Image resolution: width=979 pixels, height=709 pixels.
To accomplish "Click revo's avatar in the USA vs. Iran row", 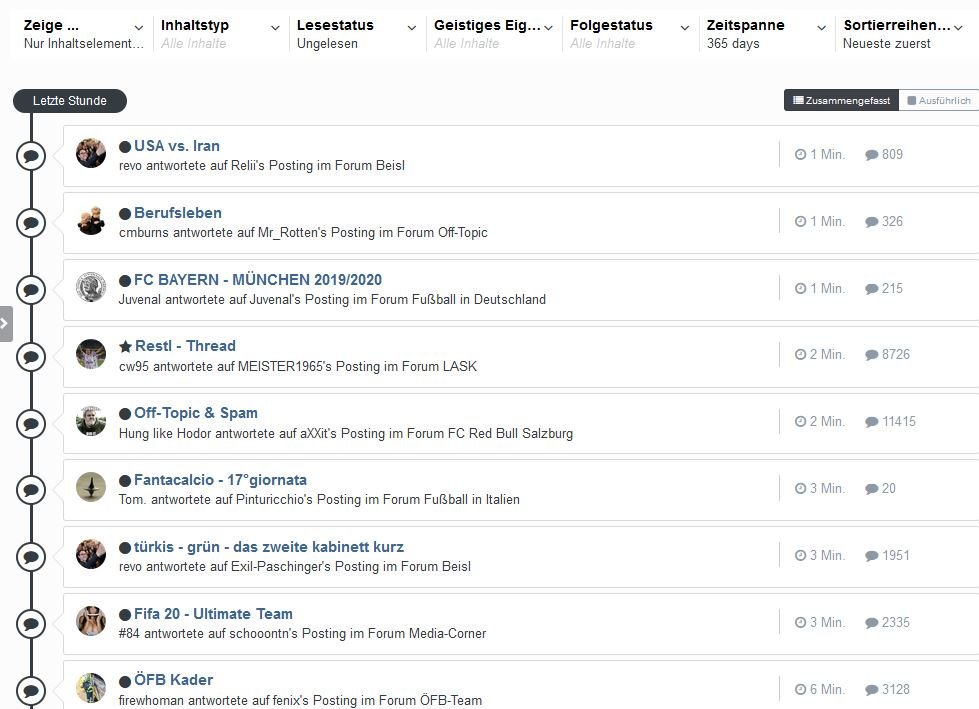I will coord(91,153).
